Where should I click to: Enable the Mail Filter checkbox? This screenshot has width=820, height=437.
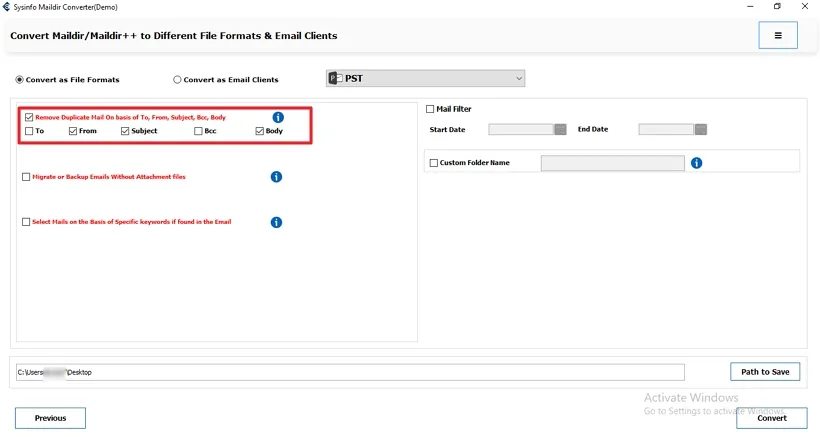430,109
